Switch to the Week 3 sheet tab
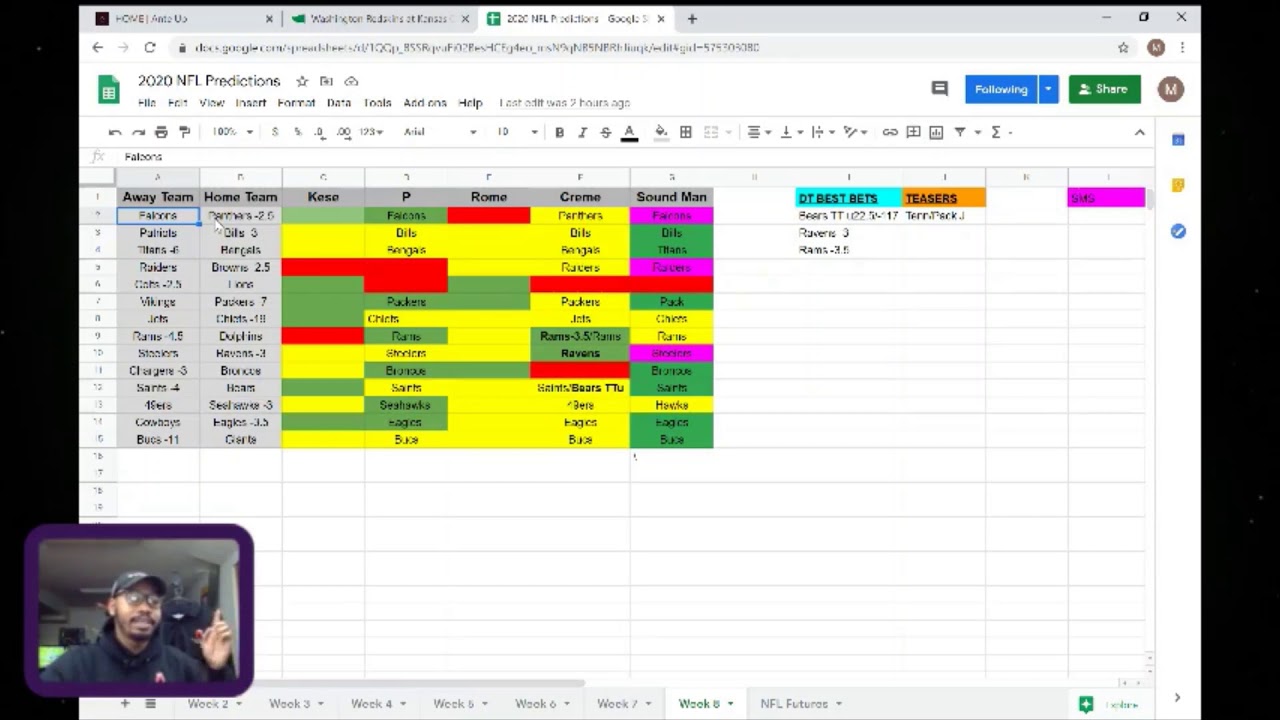Screen dimensions: 1280x720 click(289, 704)
